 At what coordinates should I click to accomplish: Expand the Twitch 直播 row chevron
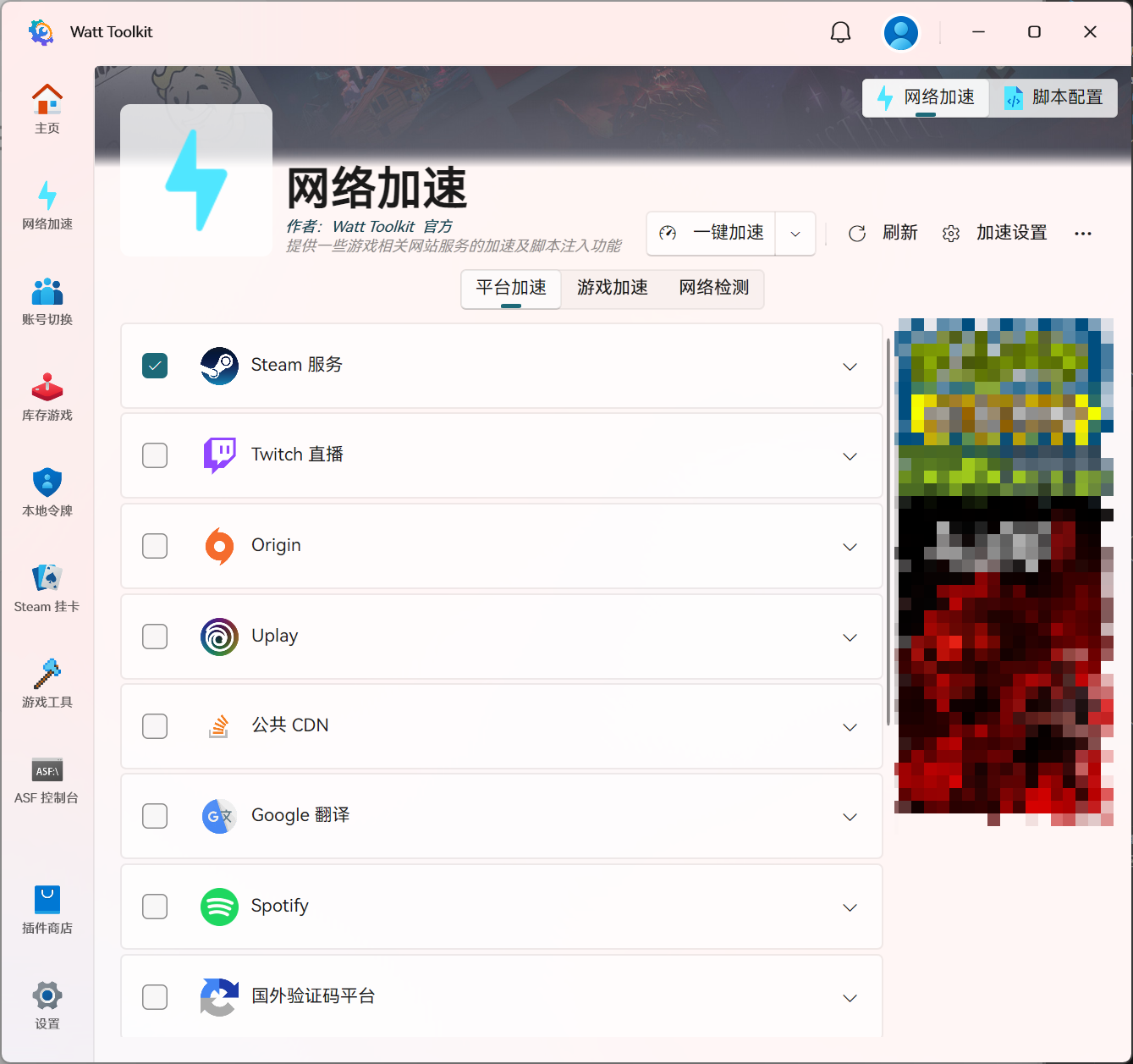coord(850,456)
